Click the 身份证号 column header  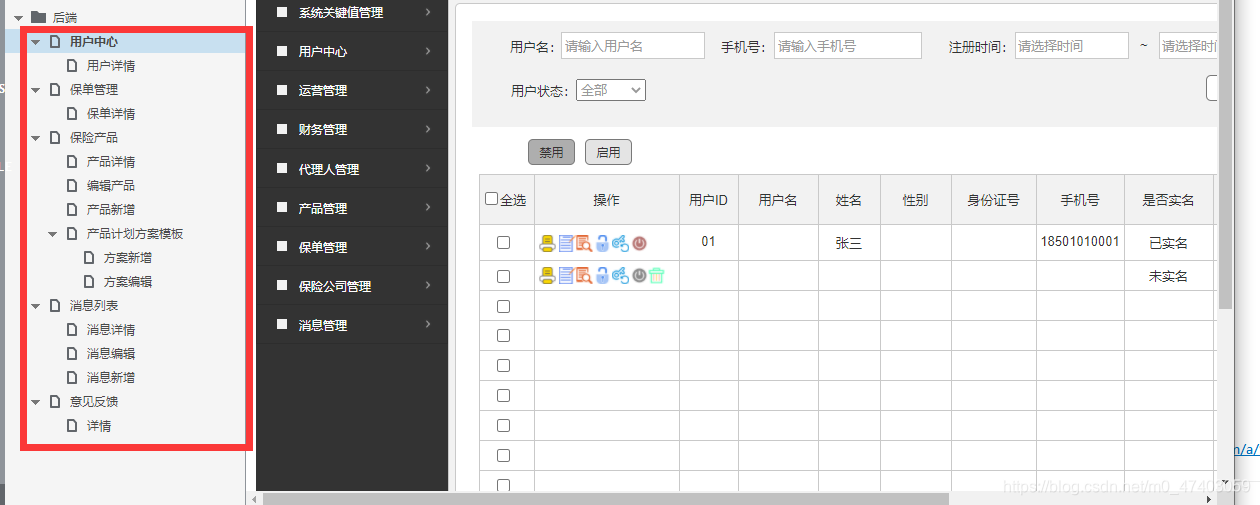(x=993, y=200)
